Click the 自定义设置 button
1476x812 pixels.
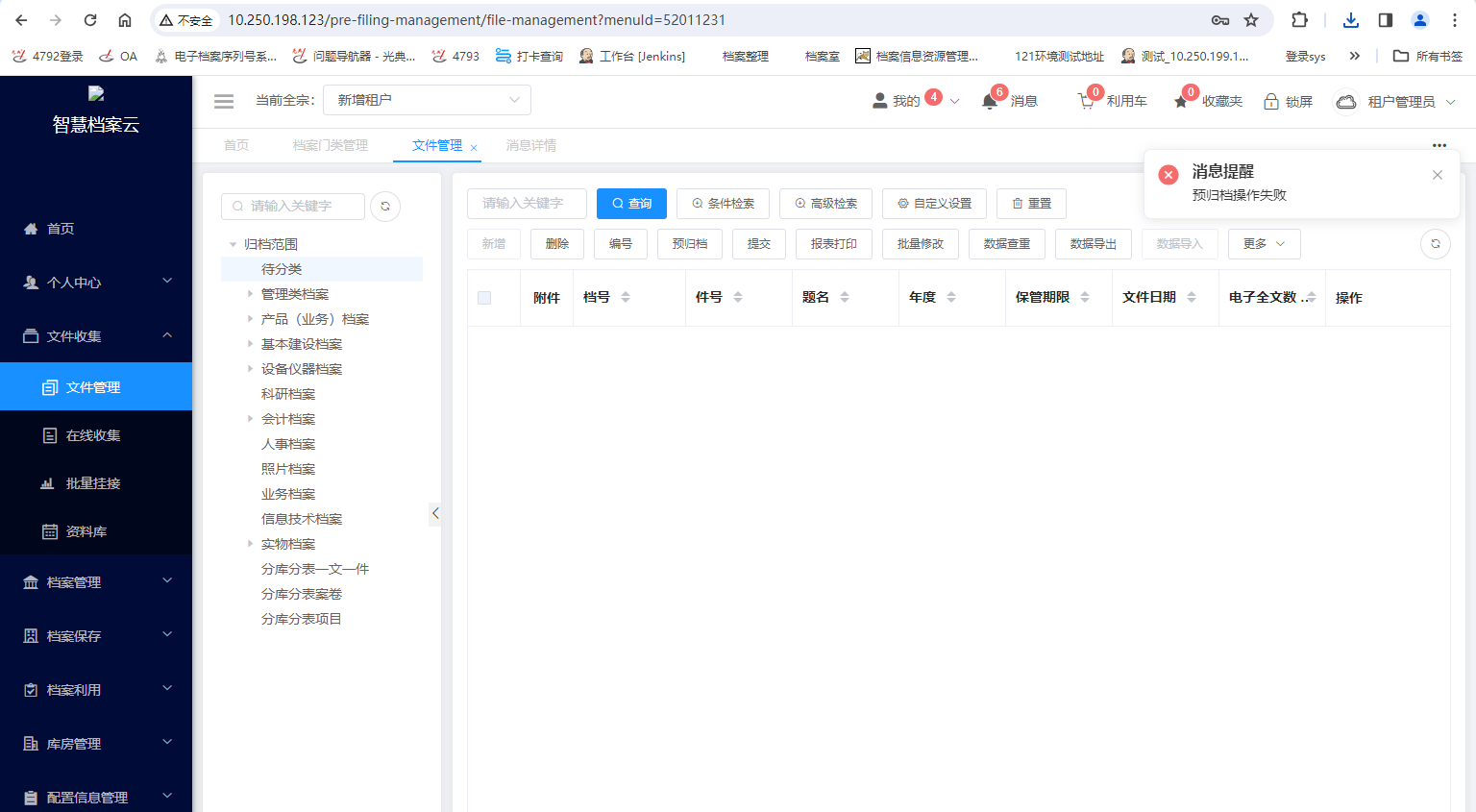click(934, 204)
